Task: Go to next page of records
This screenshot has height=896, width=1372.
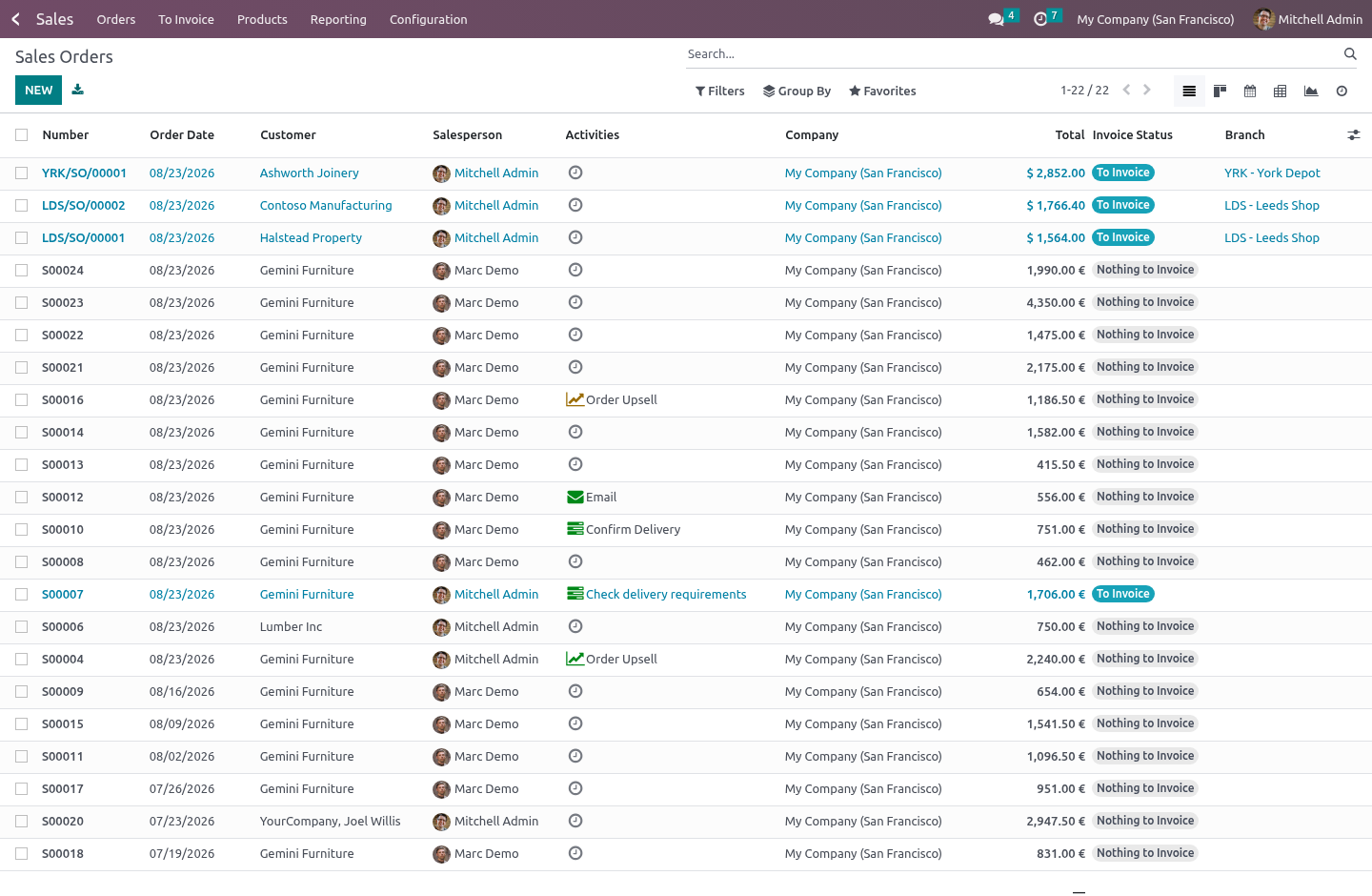Action: click(x=1147, y=90)
